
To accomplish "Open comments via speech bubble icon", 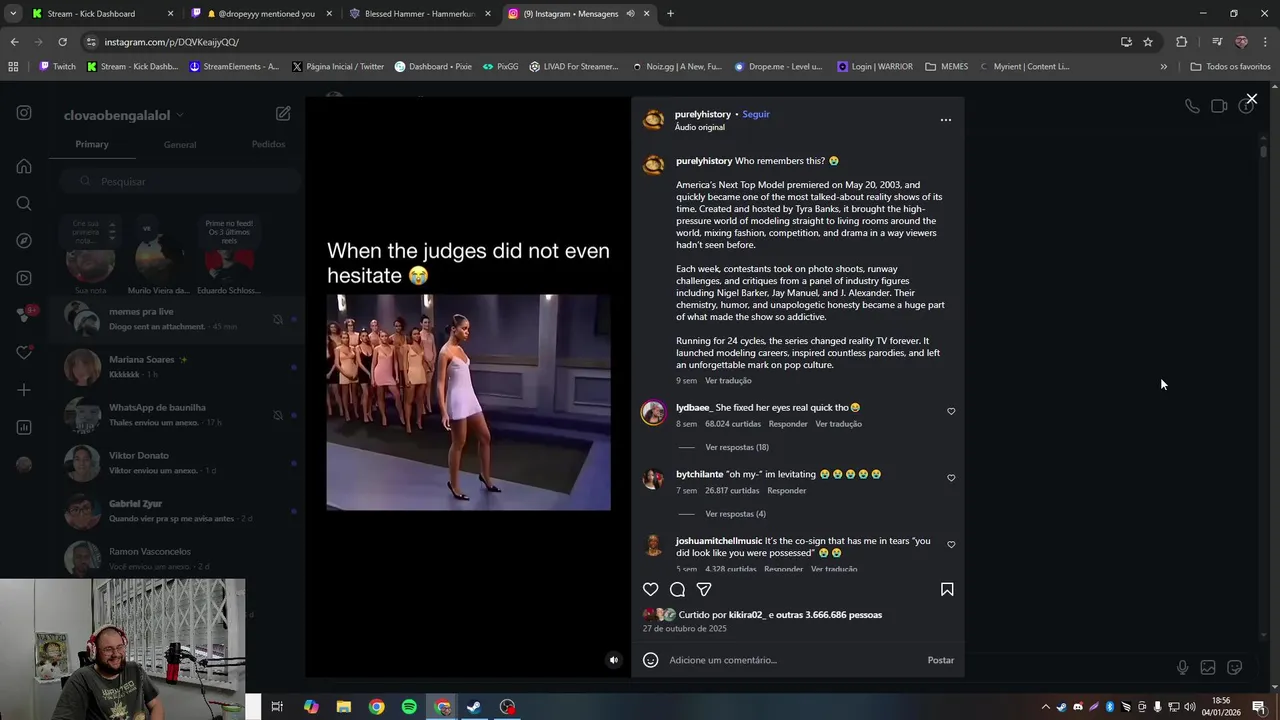I will 677,589.
